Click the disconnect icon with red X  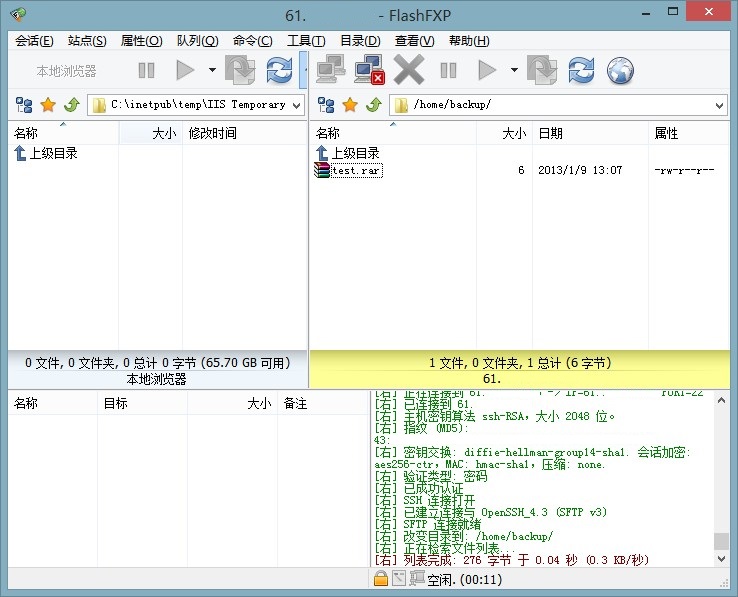click(370, 70)
